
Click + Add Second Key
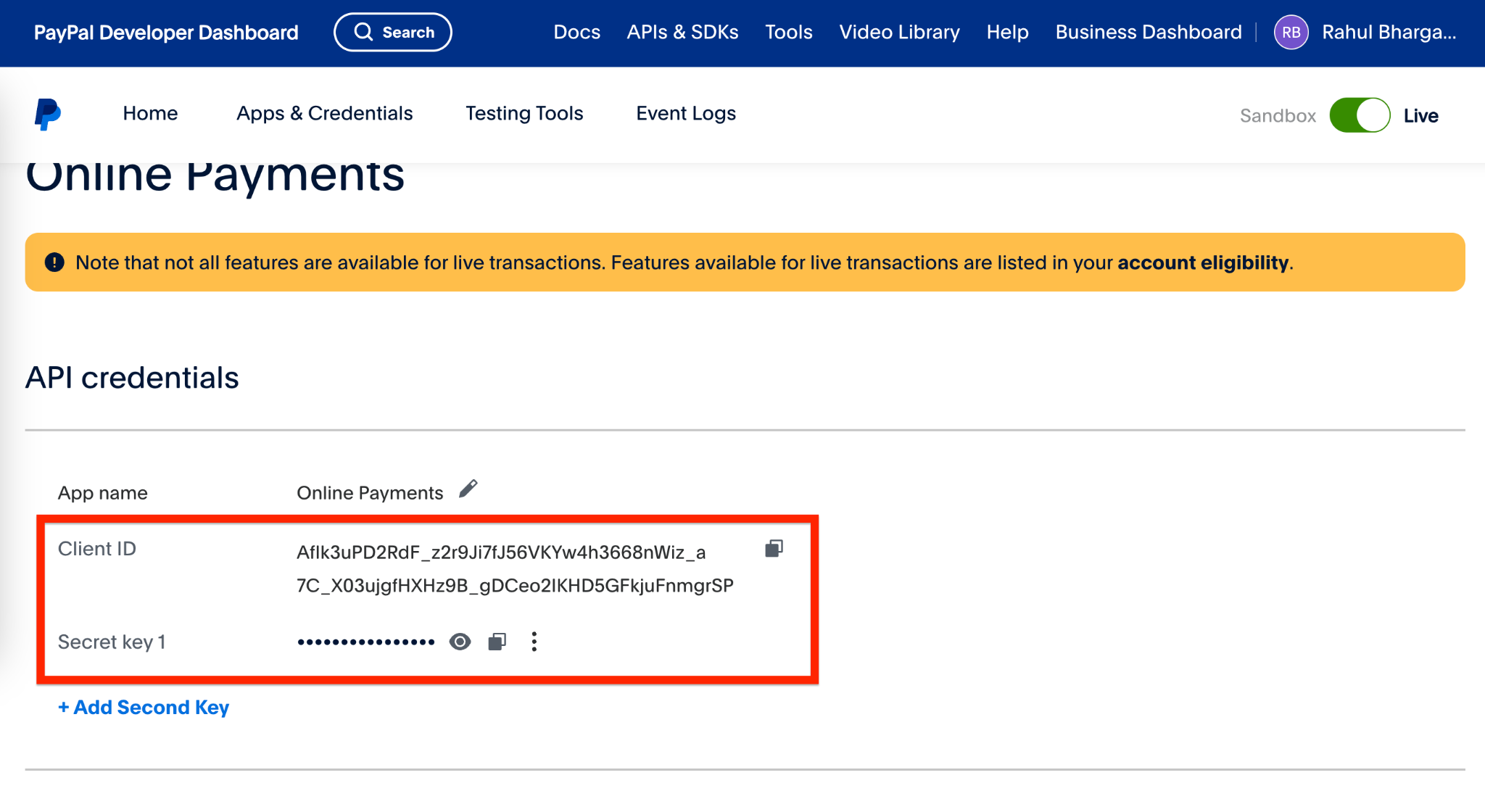click(x=144, y=707)
